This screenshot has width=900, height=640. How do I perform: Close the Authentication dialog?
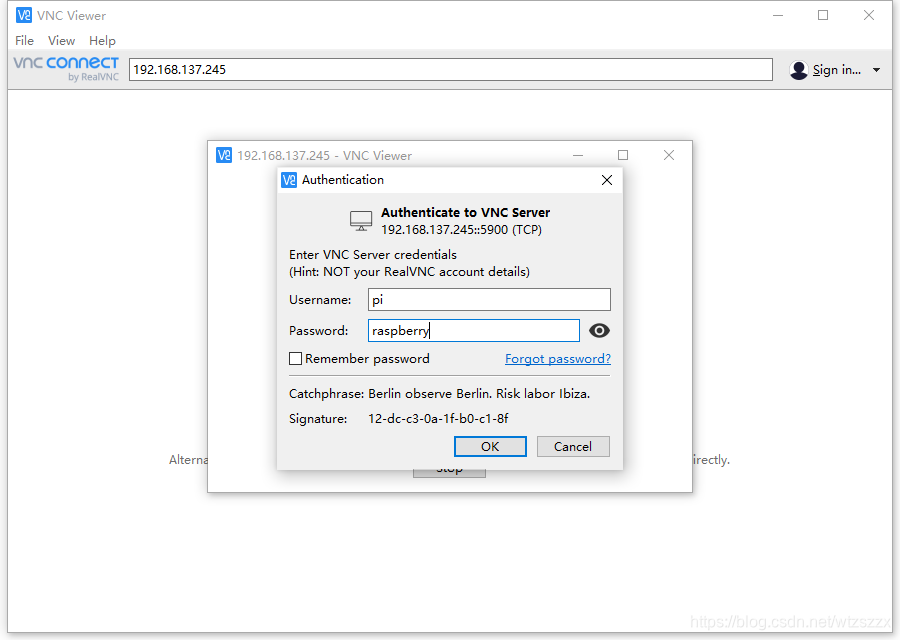(x=607, y=180)
